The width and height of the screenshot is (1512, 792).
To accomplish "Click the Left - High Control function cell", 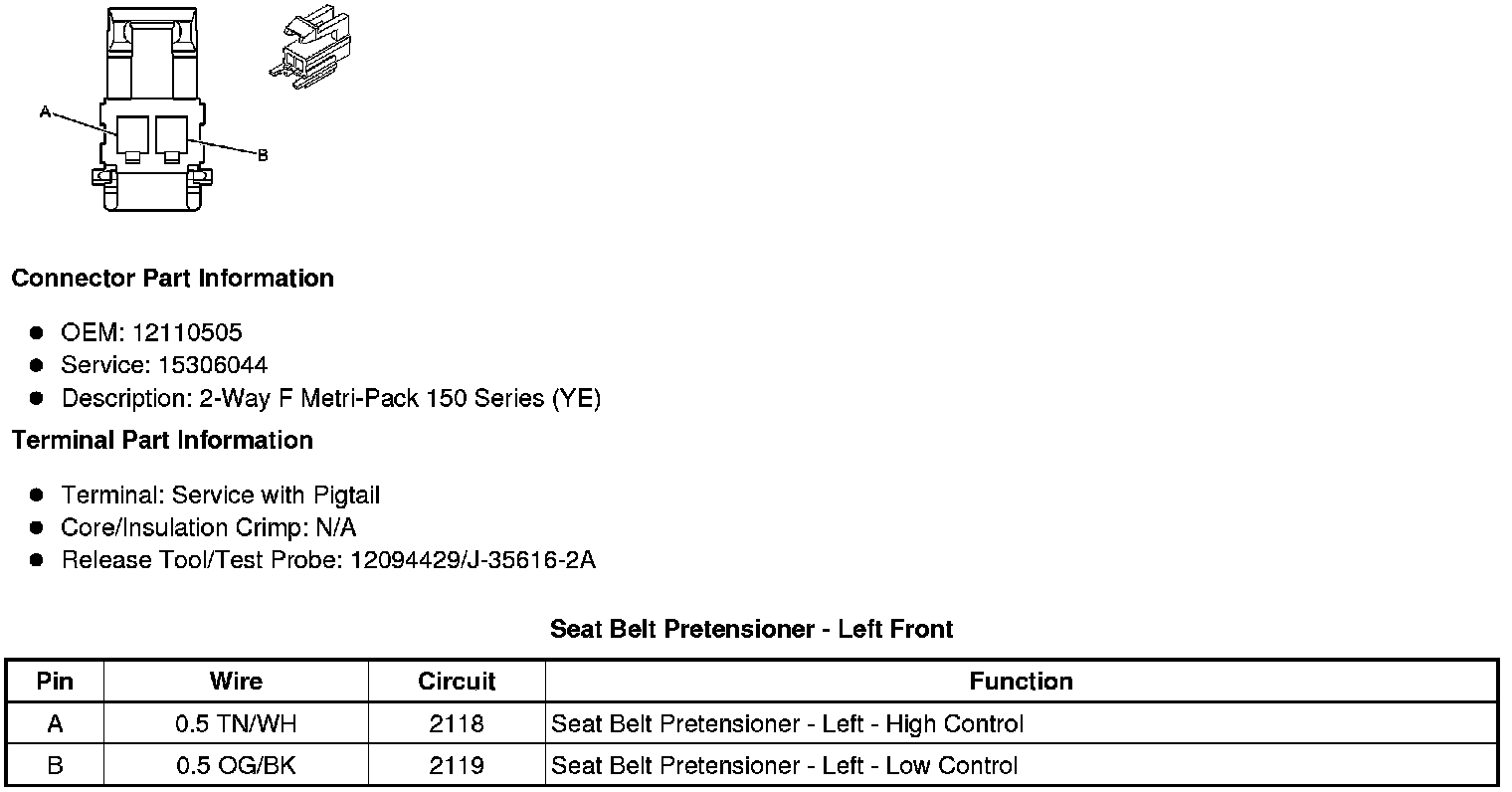I will coord(787,724).
